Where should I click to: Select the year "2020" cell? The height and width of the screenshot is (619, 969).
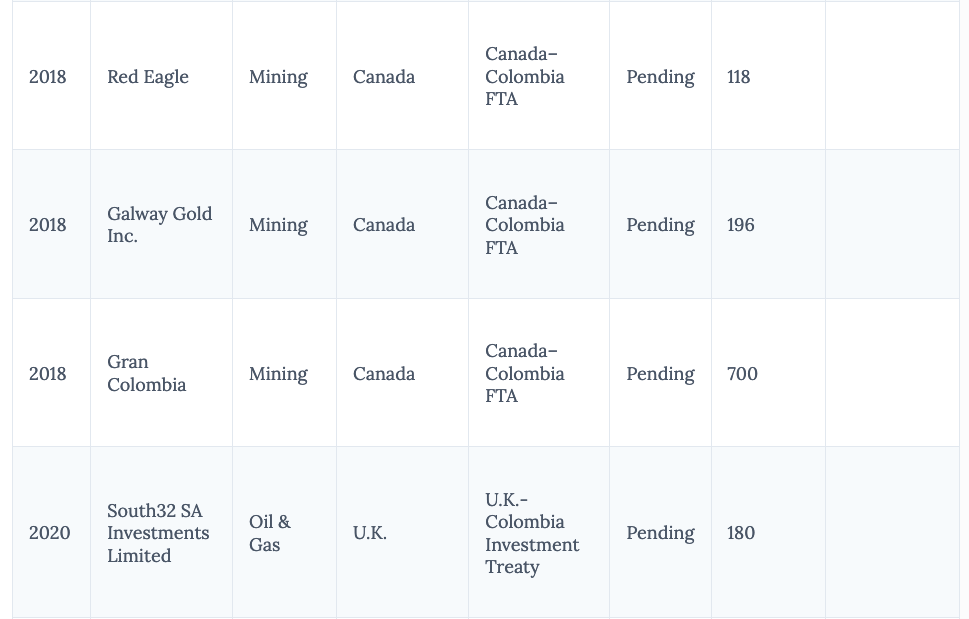coord(50,533)
